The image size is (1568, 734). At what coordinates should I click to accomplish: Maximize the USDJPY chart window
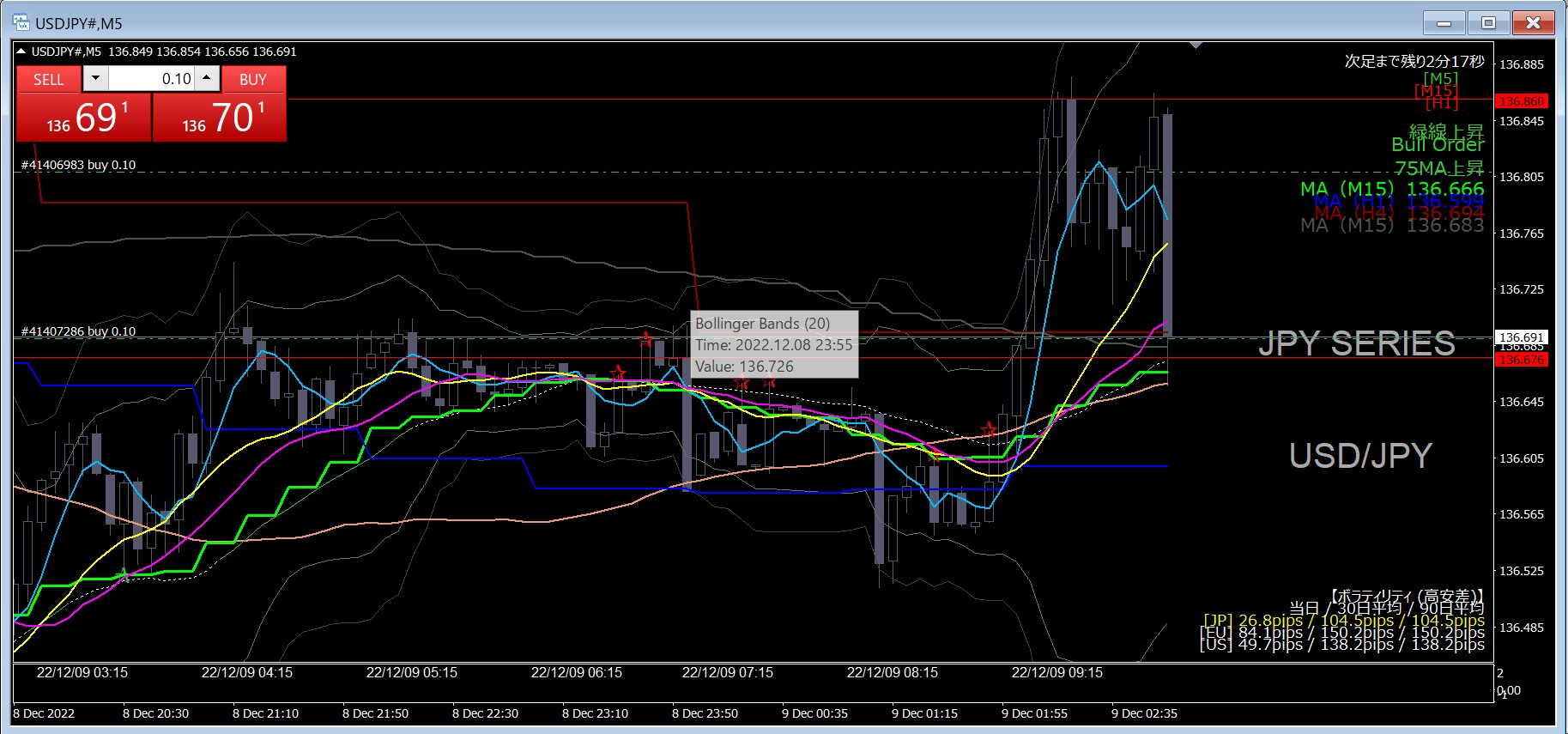click(x=1489, y=23)
